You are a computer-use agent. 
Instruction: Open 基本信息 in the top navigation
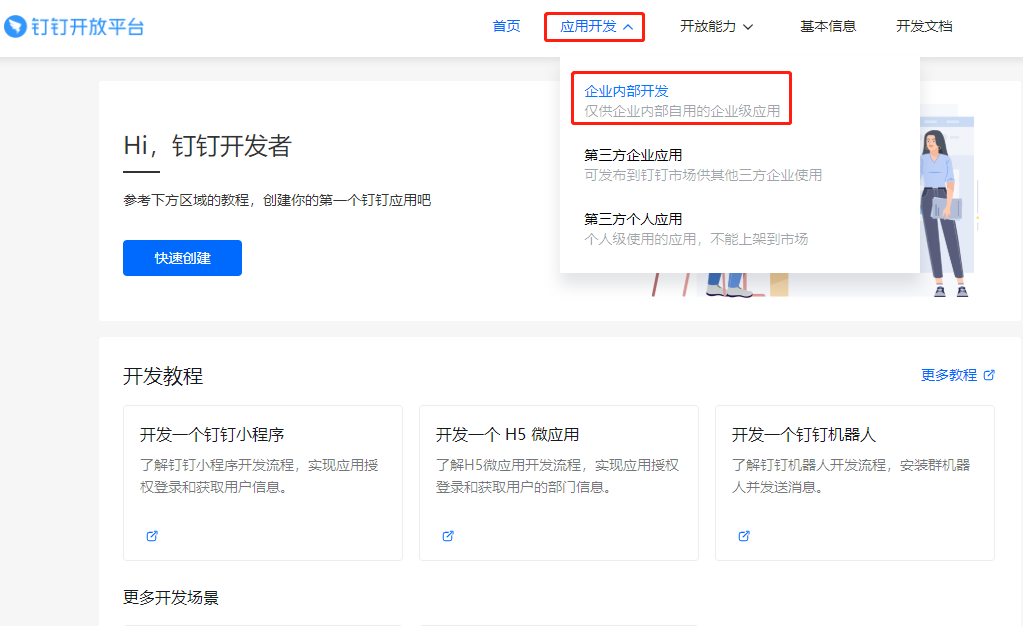(x=828, y=27)
